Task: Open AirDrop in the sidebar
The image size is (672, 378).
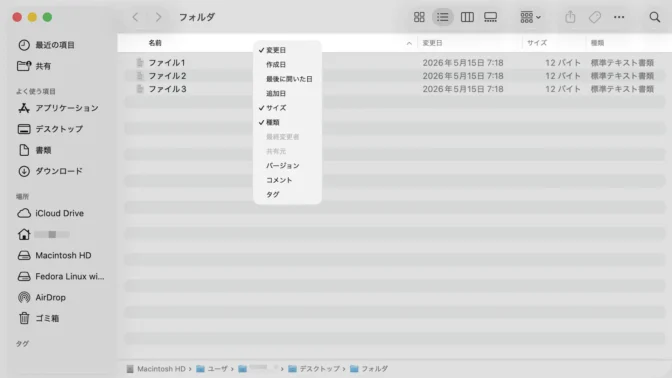Action: click(x=42, y=297)
